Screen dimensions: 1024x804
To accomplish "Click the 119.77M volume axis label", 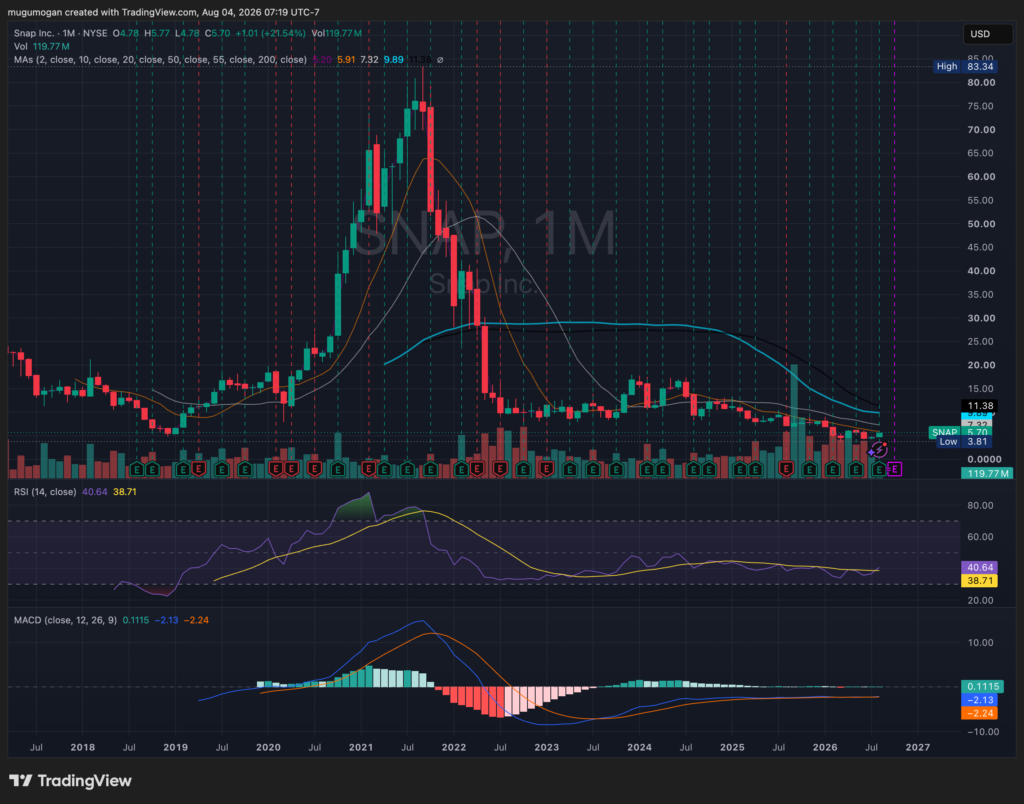I will [x=987, y=473].
